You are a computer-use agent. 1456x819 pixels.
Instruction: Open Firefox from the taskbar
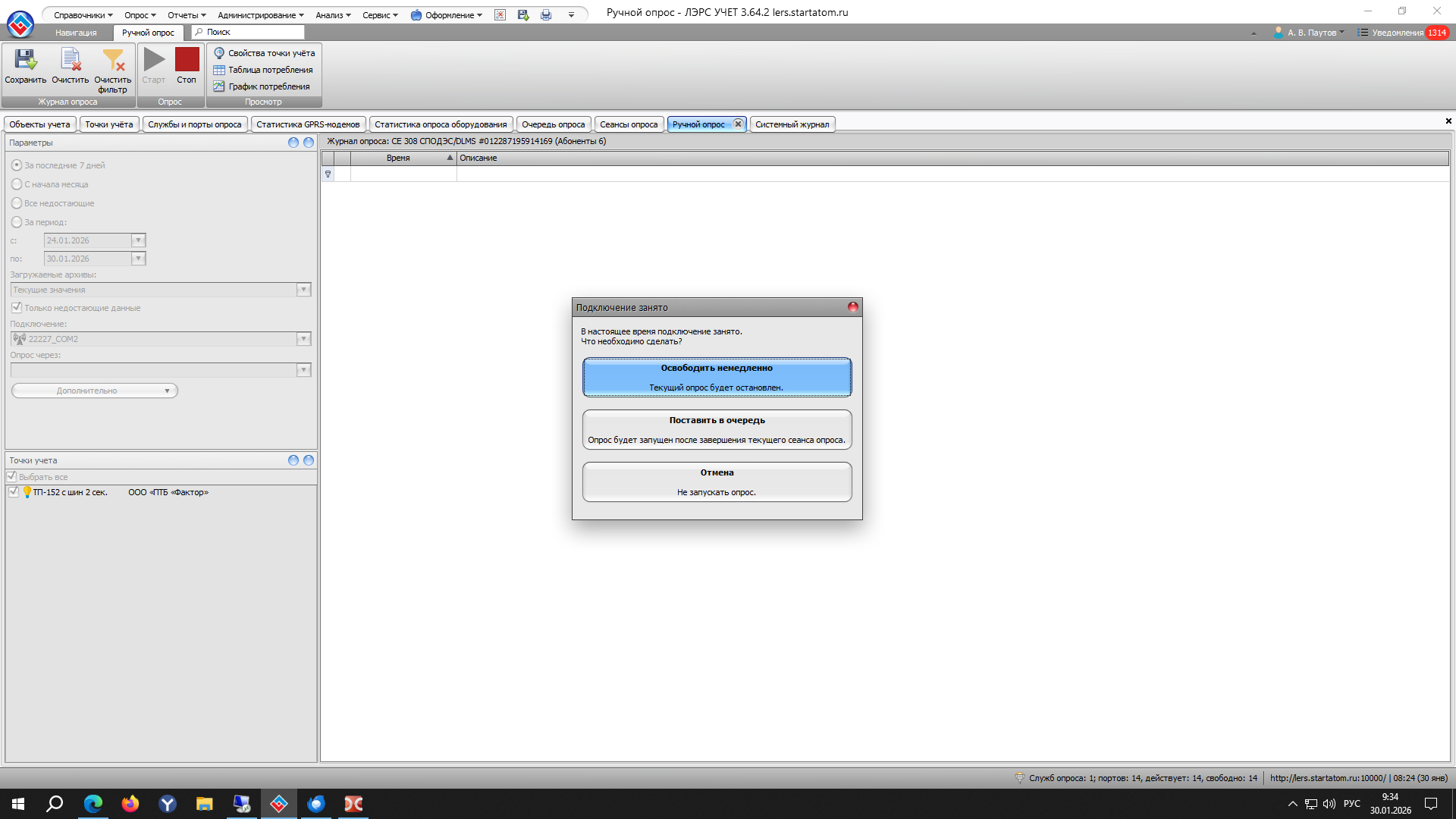click(x=130, y=804)
